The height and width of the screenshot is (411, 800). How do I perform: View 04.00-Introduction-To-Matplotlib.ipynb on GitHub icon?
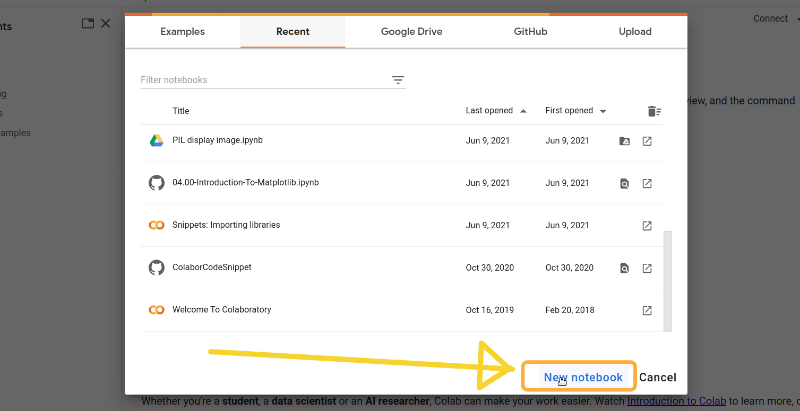(624, 184)
